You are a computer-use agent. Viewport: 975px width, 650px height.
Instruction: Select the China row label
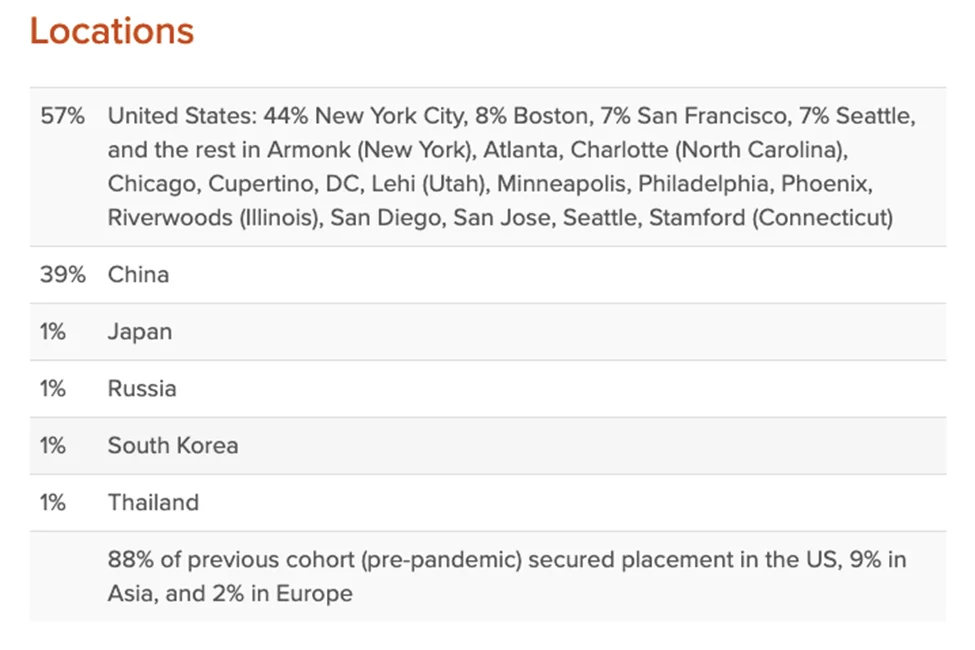tap(138, 275)
